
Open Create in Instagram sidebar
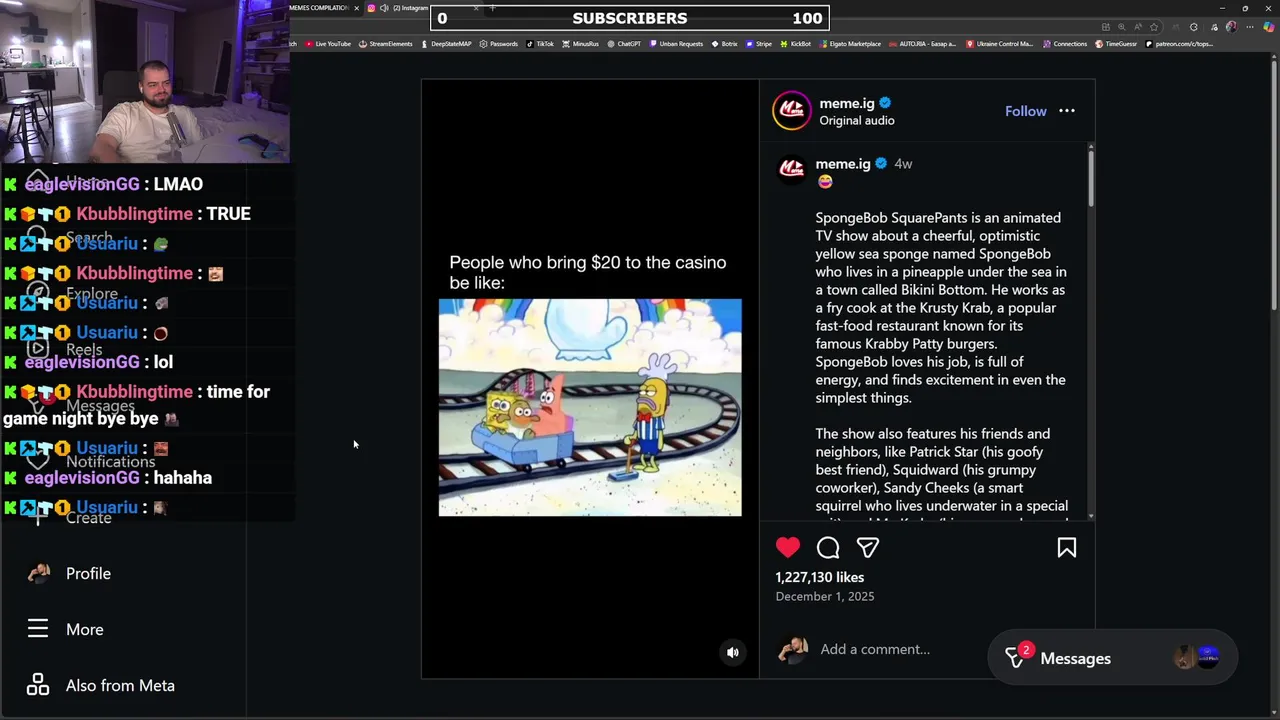(88, 517)
